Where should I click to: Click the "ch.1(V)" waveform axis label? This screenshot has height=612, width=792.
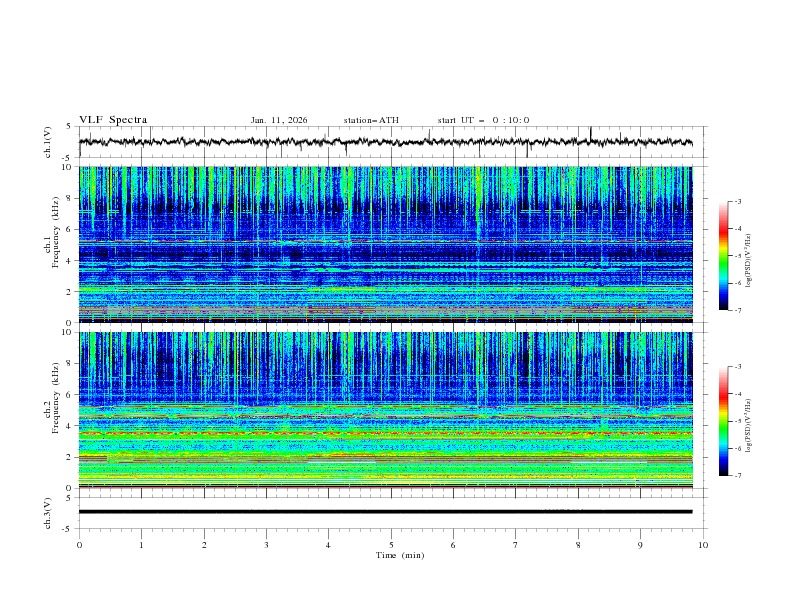click(x=48, y=142)
